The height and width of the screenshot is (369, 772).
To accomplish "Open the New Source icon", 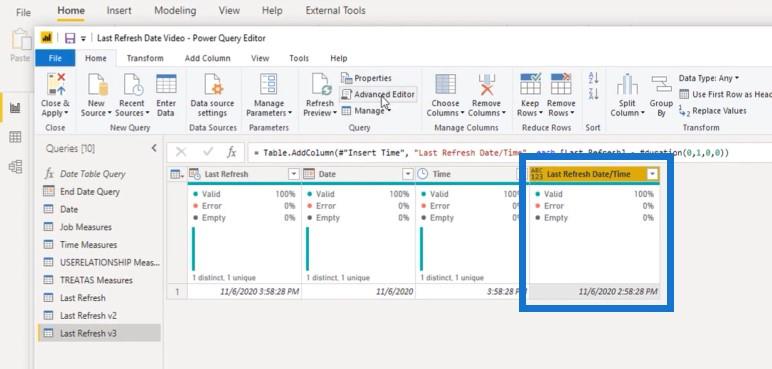I will 97,84.
